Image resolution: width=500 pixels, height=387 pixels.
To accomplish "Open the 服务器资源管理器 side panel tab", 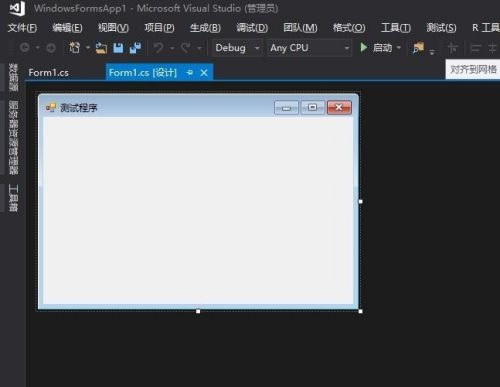I will coord(13,137).
